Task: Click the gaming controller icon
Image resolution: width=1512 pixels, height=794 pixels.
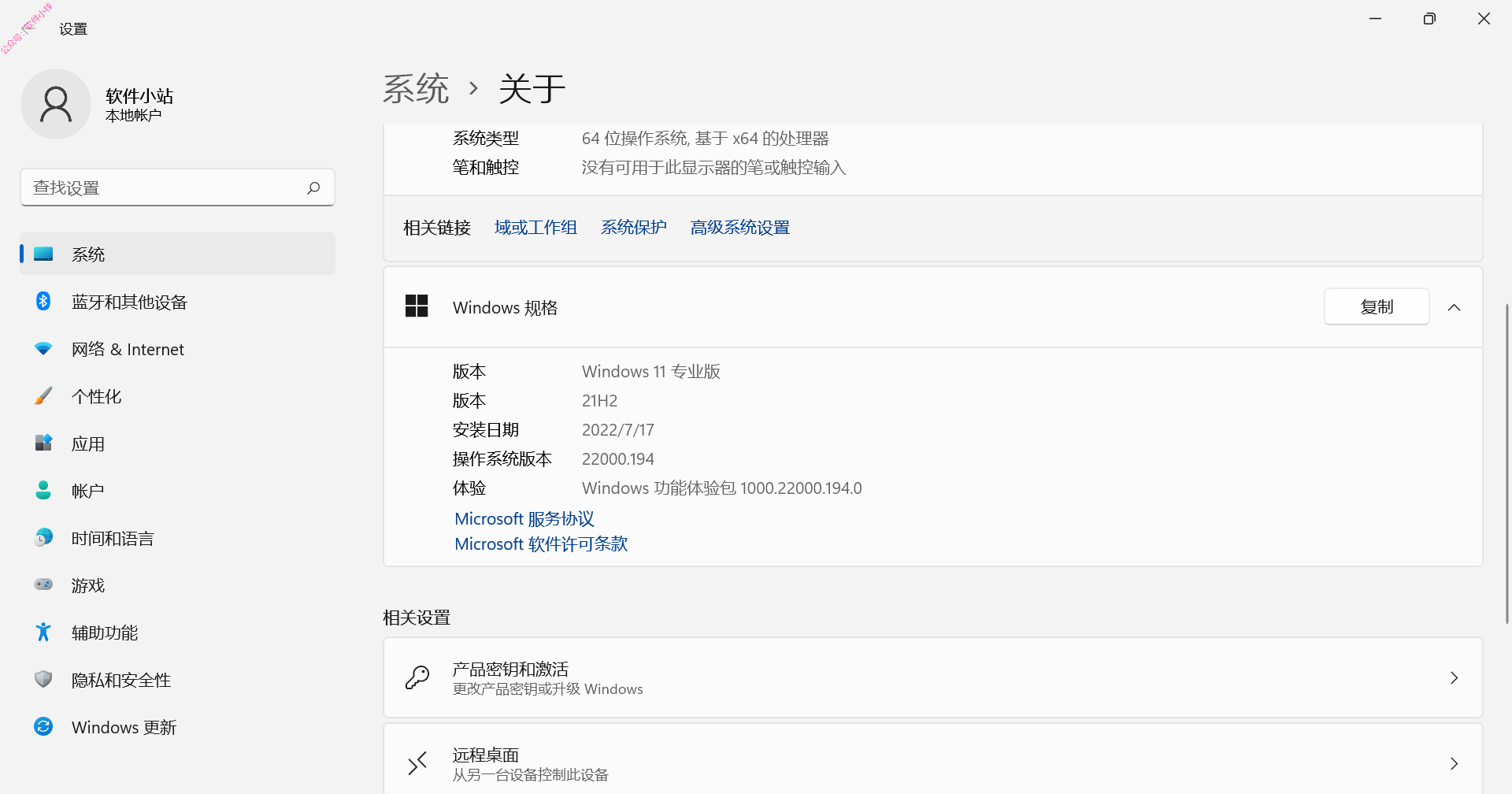Action: pyautogui.click(x=43, y=584)
